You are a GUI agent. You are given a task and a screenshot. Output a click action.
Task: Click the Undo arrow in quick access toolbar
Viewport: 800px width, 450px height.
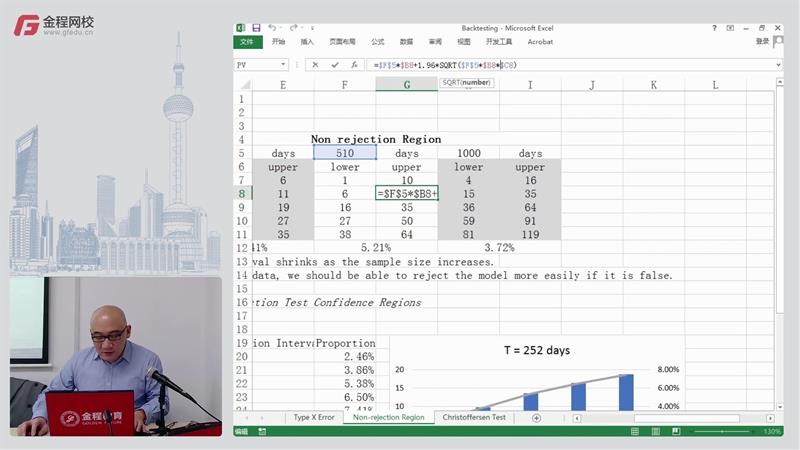point(272,28)
